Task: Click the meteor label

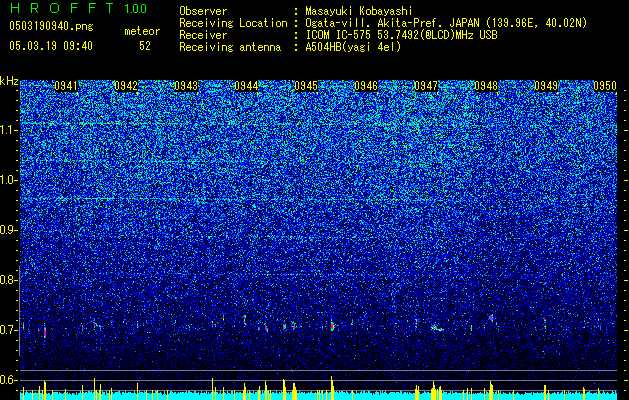Action: 142,31
